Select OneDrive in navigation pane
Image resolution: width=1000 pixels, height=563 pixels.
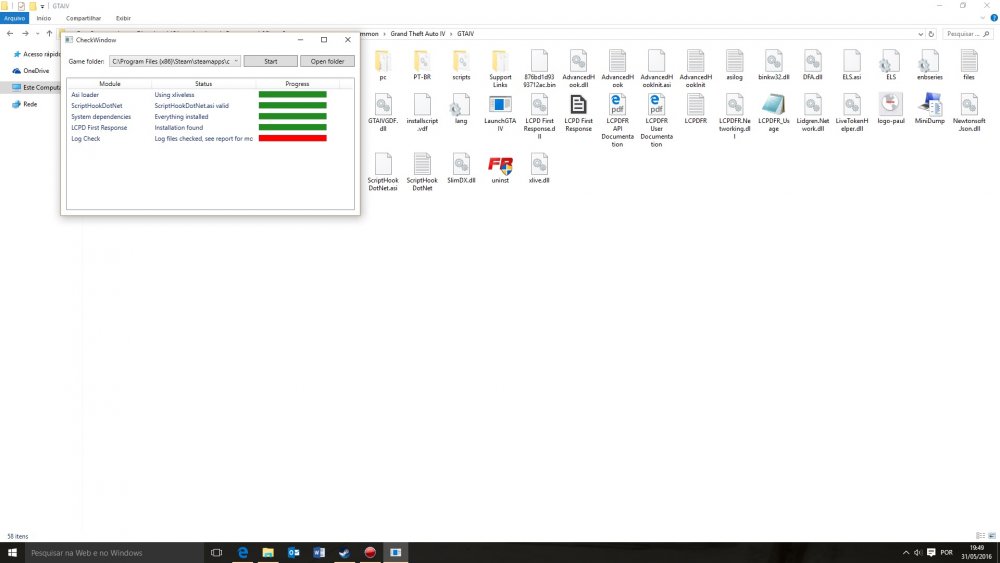(x=31, y=71)
